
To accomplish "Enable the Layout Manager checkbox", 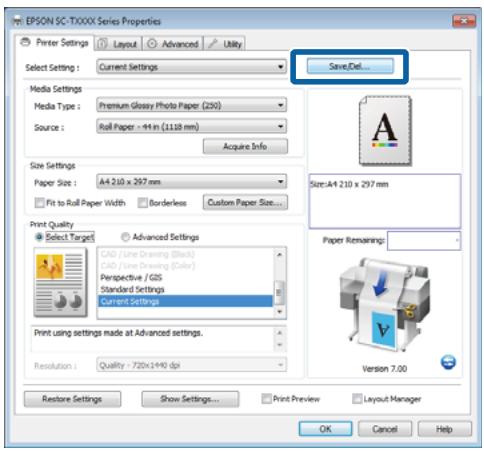I will point(357,399).
